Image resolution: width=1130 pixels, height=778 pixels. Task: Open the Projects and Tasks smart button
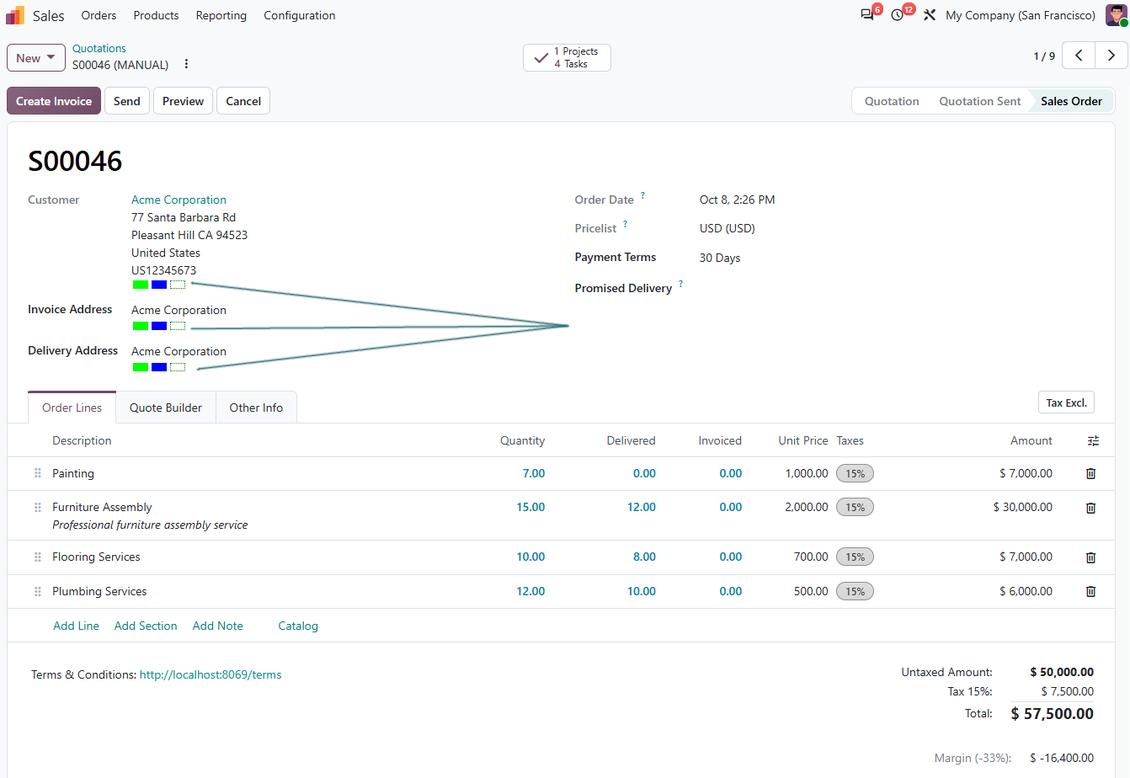[x=567, y=58]
